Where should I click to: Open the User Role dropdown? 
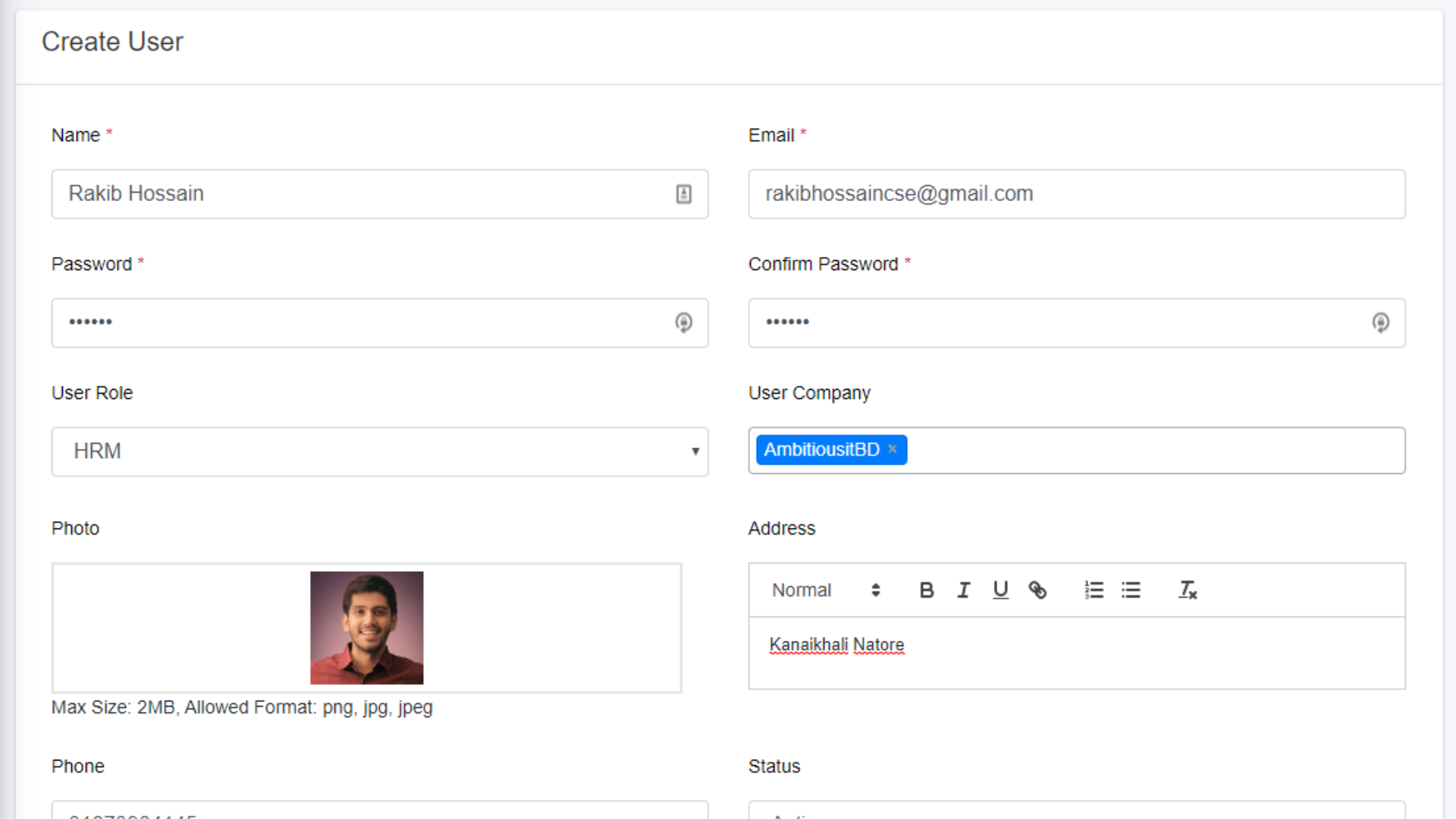[x=379, y=452]
